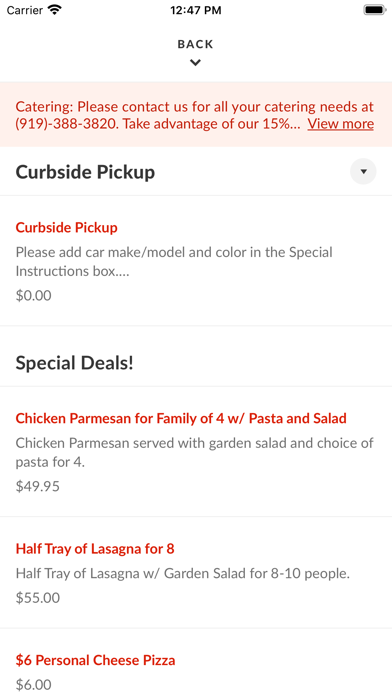Click the $49.95 Chicken Parmesan price
Image resolution: width=392 pixels, height=696 pixels.
[38, 486]
